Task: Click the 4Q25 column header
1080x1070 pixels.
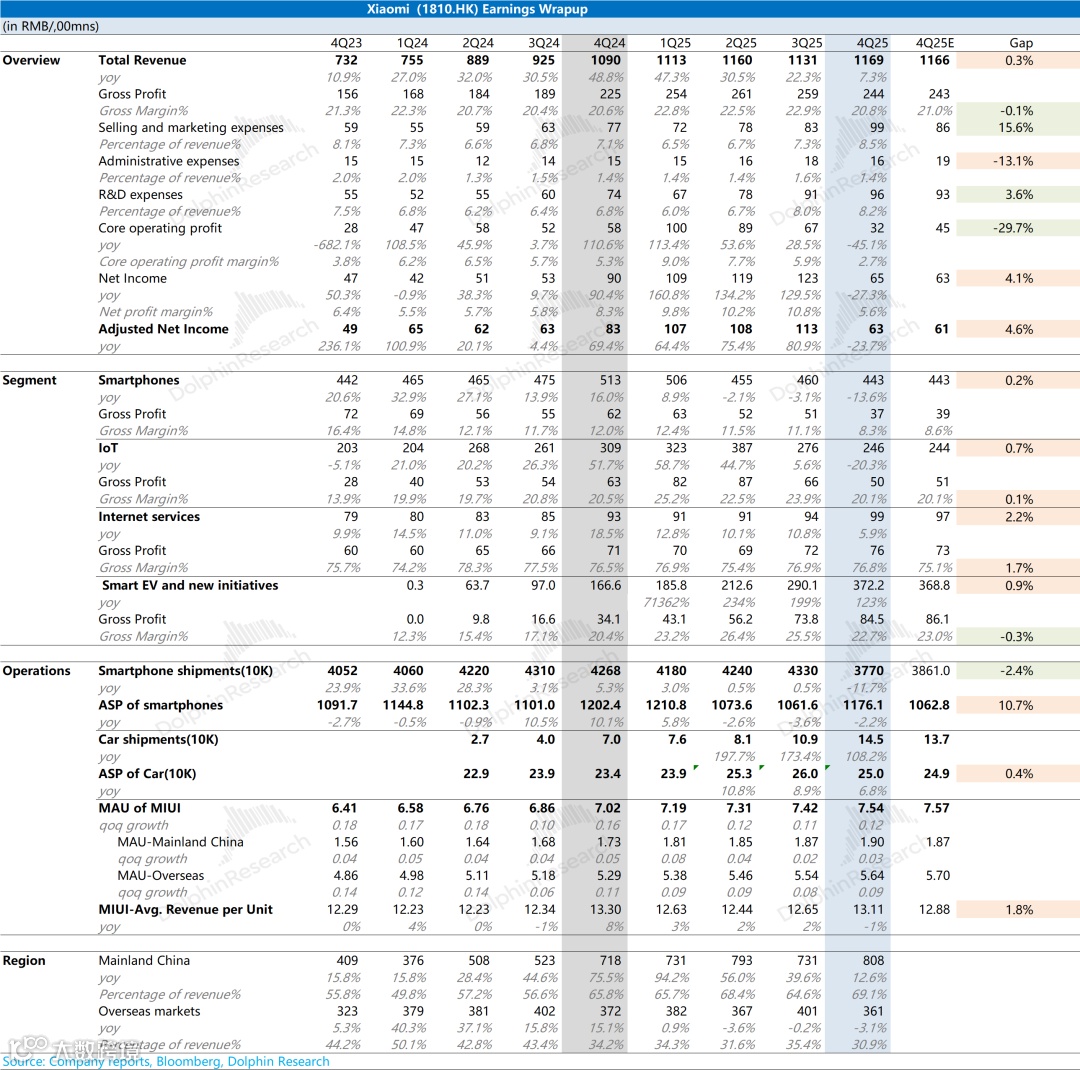Action: pos(872,43)
